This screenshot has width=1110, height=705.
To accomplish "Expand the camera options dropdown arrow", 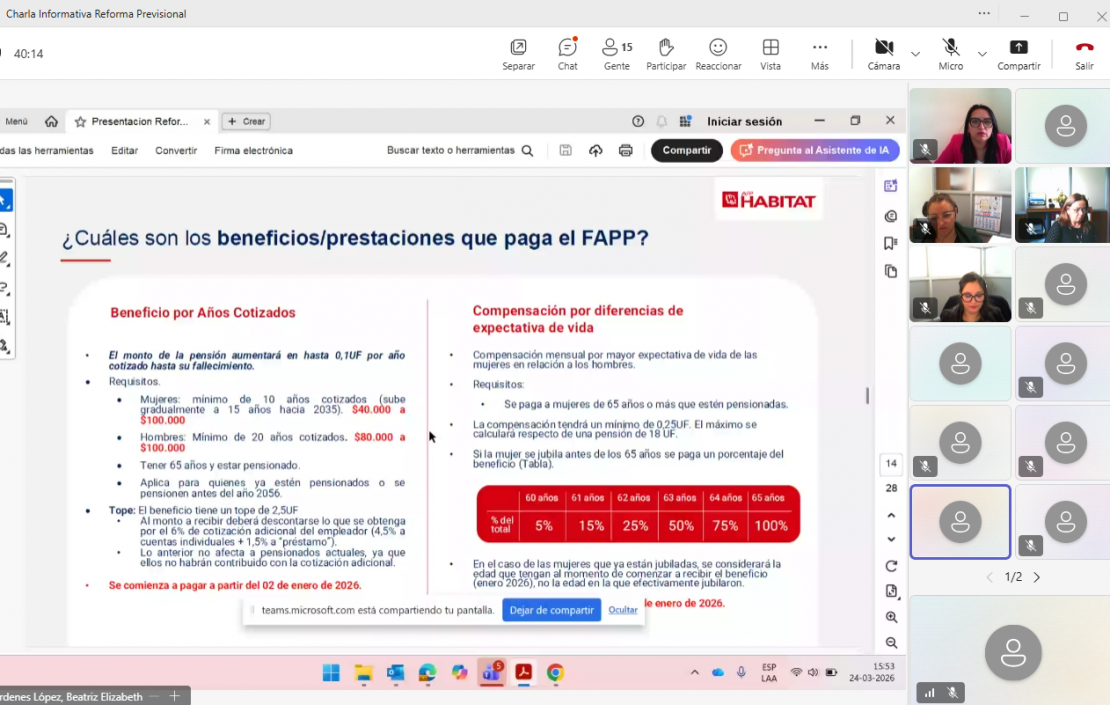I will [915, 54].
